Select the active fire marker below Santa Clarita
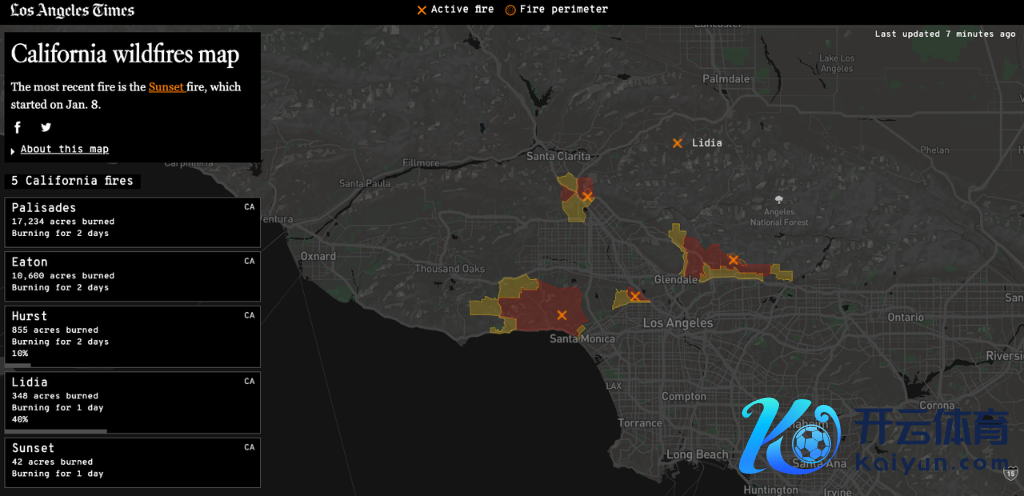Image resolution: width=1024 pixels, height=496 pixels. (x=587, y=197)
